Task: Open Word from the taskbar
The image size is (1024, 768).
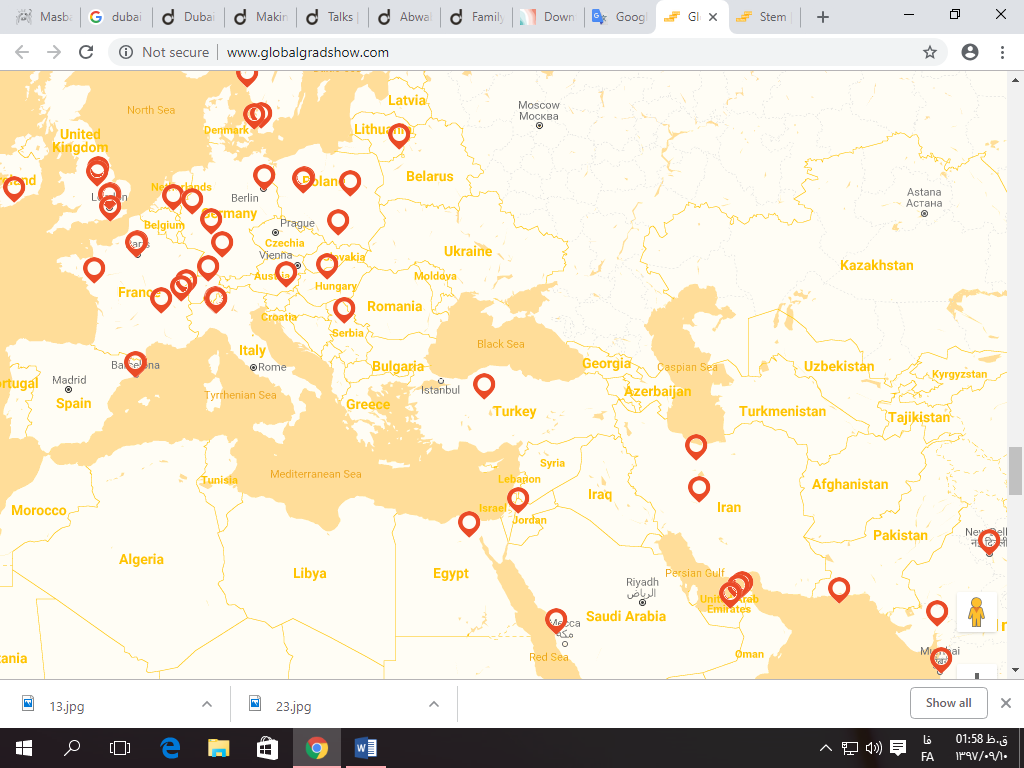Action: pyautogui.click(x=365, y=747)
